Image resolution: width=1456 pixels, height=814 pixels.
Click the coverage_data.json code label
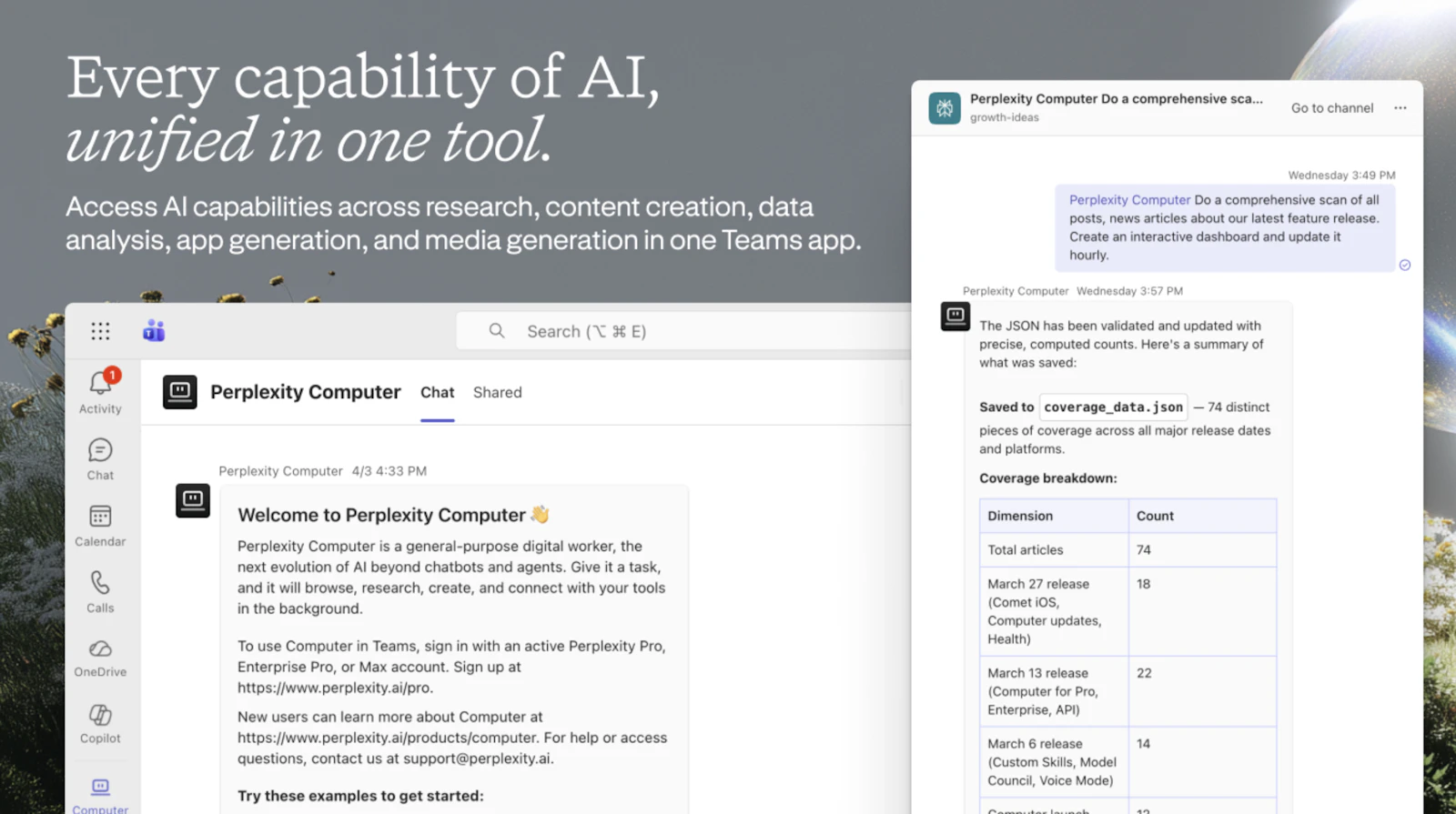(1113, 407)
